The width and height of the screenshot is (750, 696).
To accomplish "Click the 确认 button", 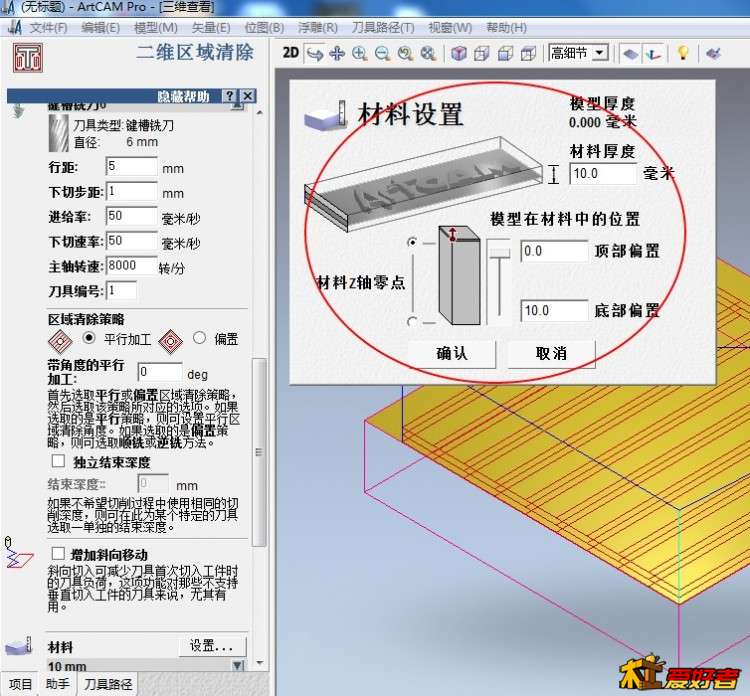I will click(x=452, y=354).
